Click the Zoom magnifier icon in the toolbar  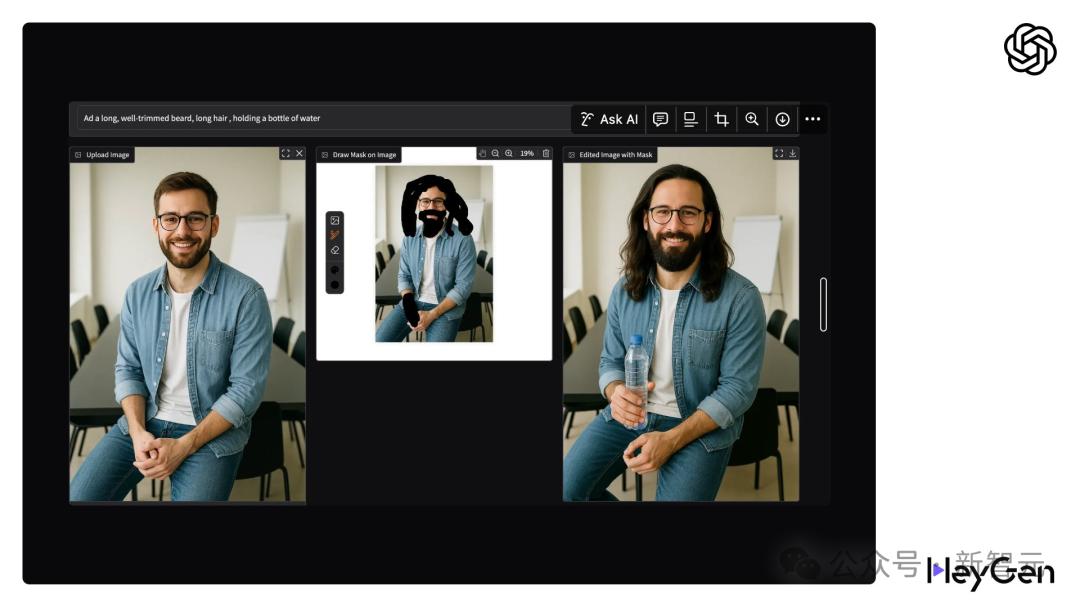click(753, 119)
